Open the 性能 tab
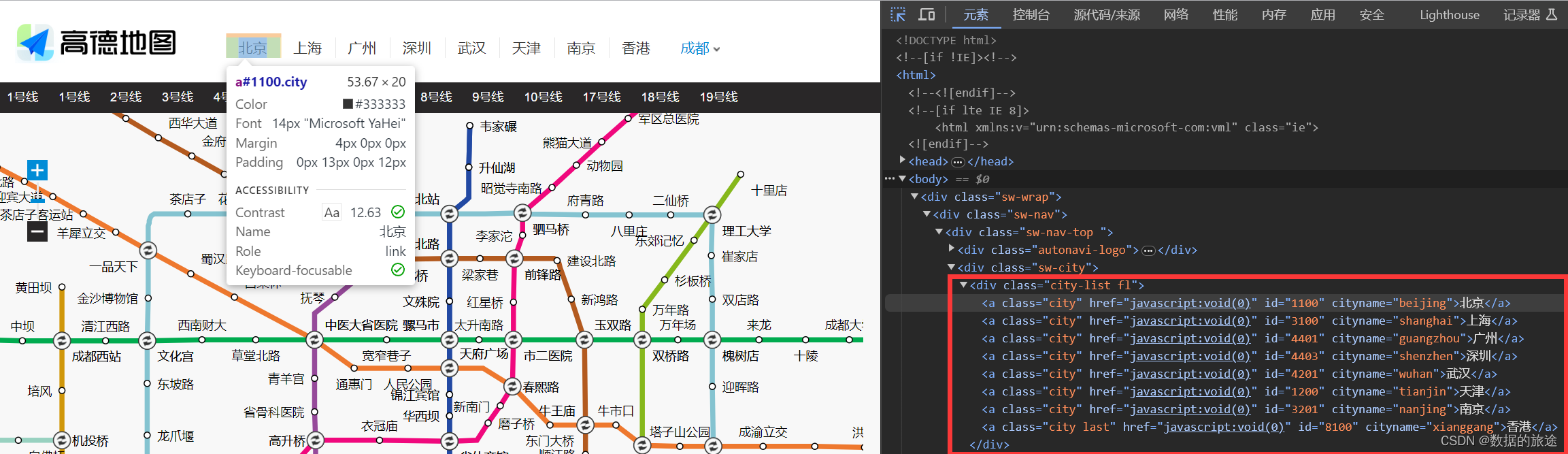The height and width of the screenshot is (454, 1568). tap(1225, 15)
